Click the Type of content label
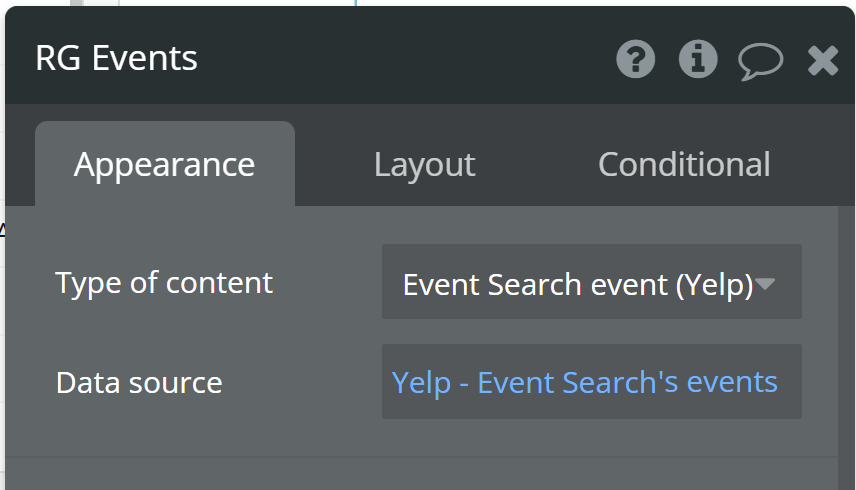 point(164,283)
